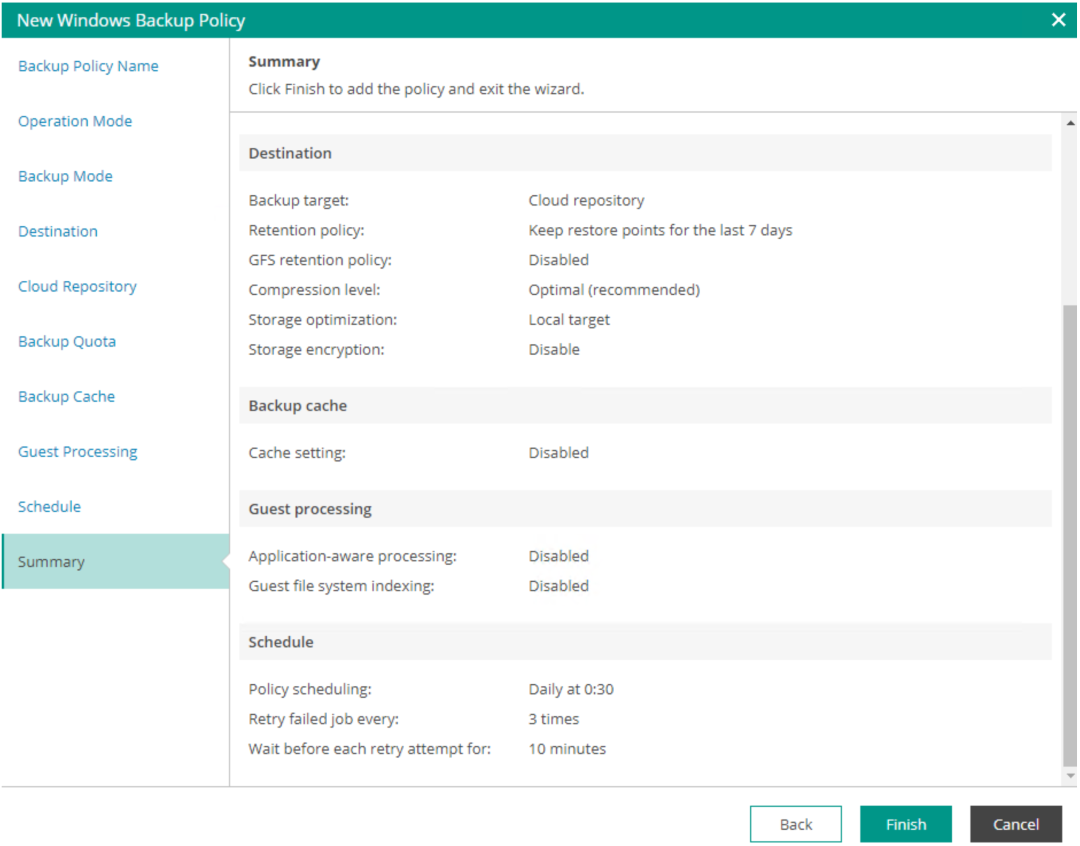Click the bold Summary page heading
The height and width of the screenshot is (846, 1080).
pos(284,62)
